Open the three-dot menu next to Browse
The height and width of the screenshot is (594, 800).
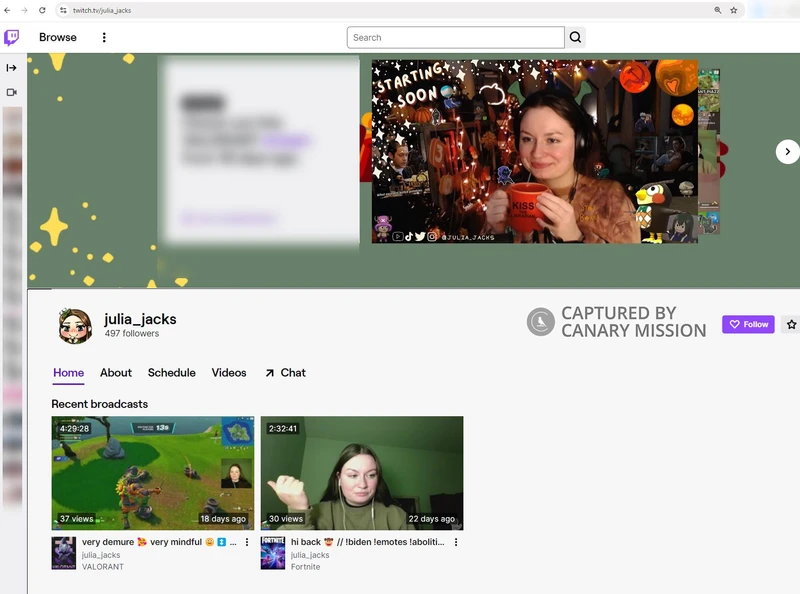tap(103, 37)
